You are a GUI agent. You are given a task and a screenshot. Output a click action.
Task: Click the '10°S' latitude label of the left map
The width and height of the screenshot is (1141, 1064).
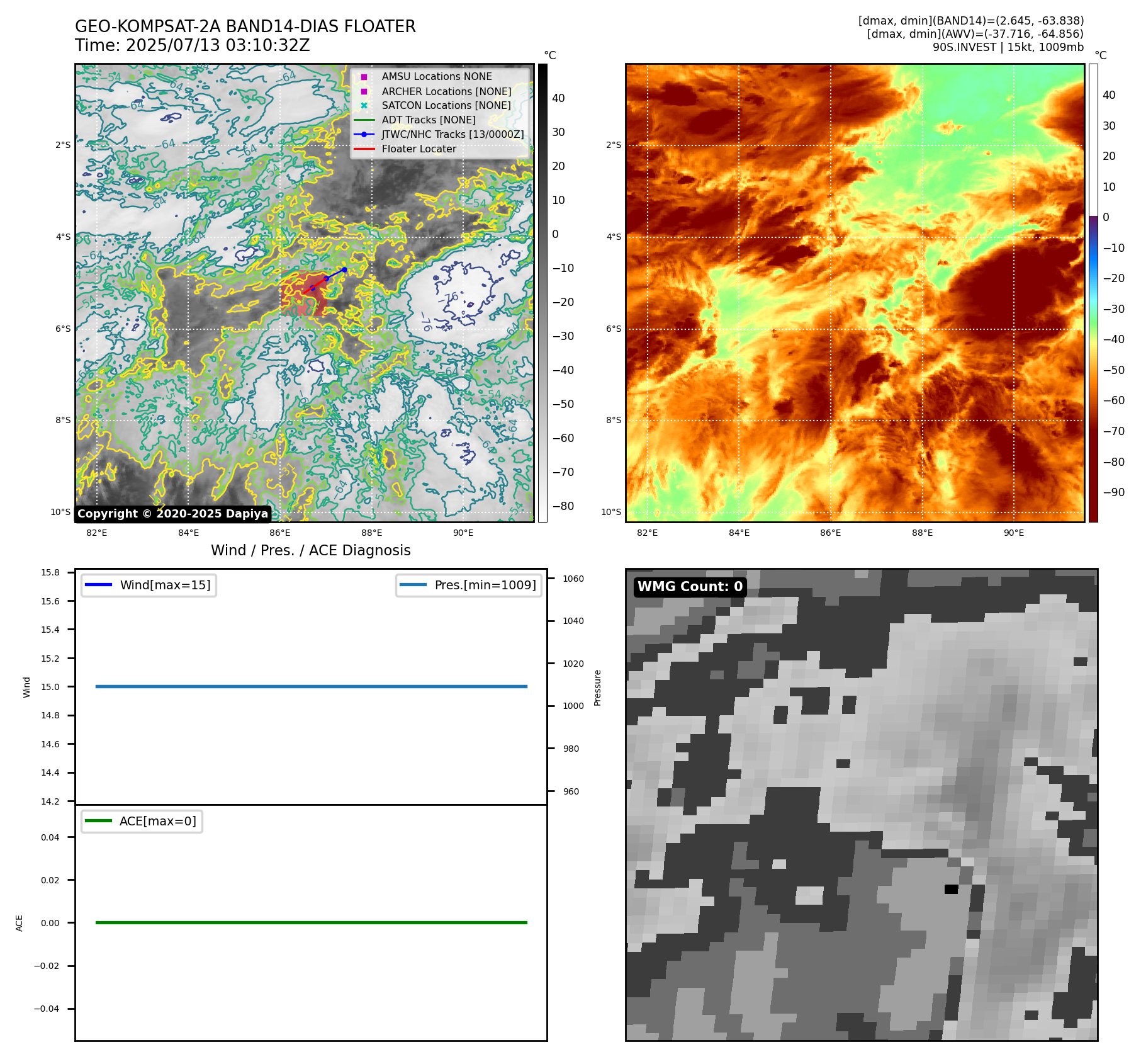click(60, 512)
